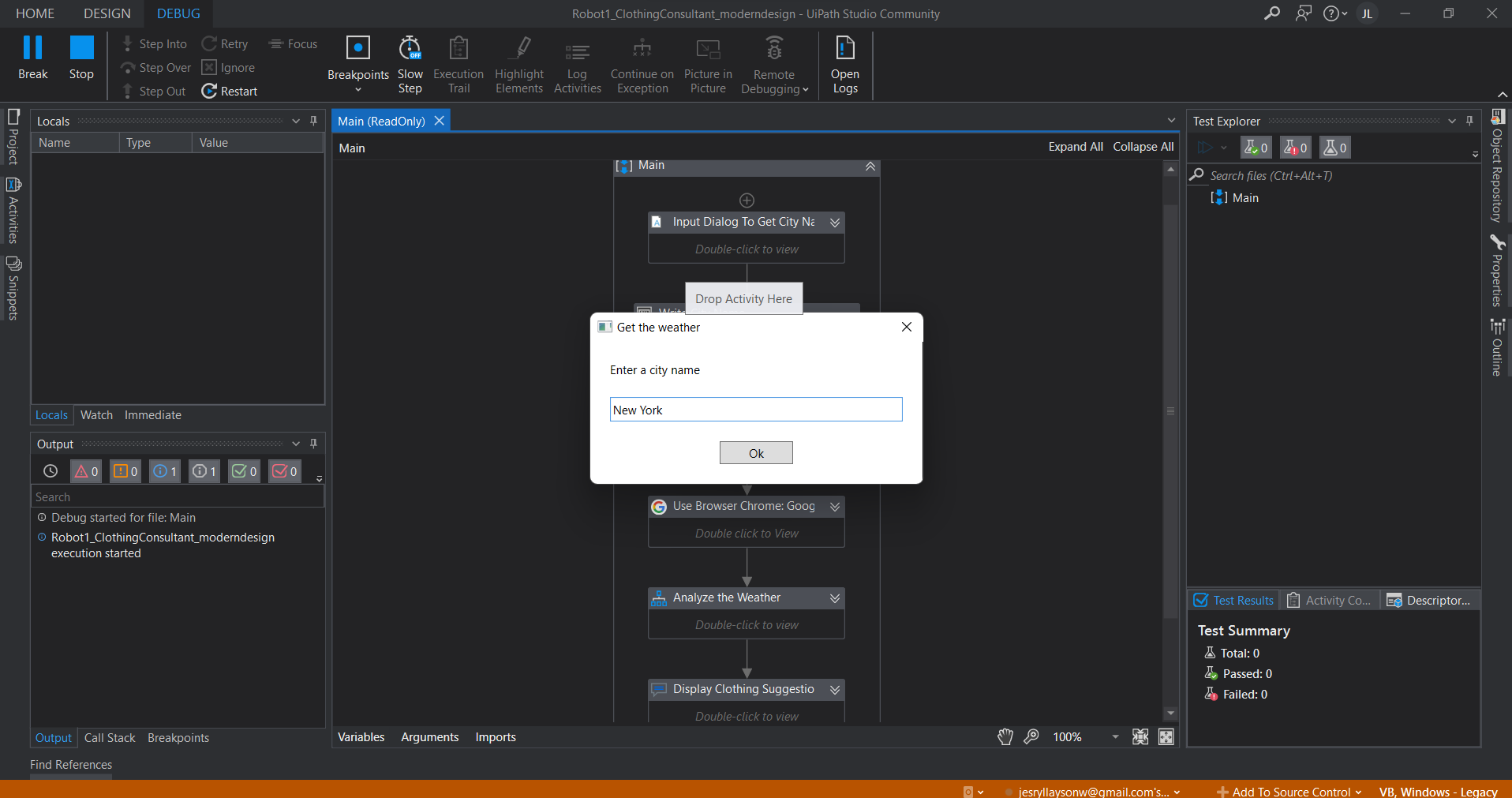
Task: Toggle Log Activities option
Action: pos(578,65)
